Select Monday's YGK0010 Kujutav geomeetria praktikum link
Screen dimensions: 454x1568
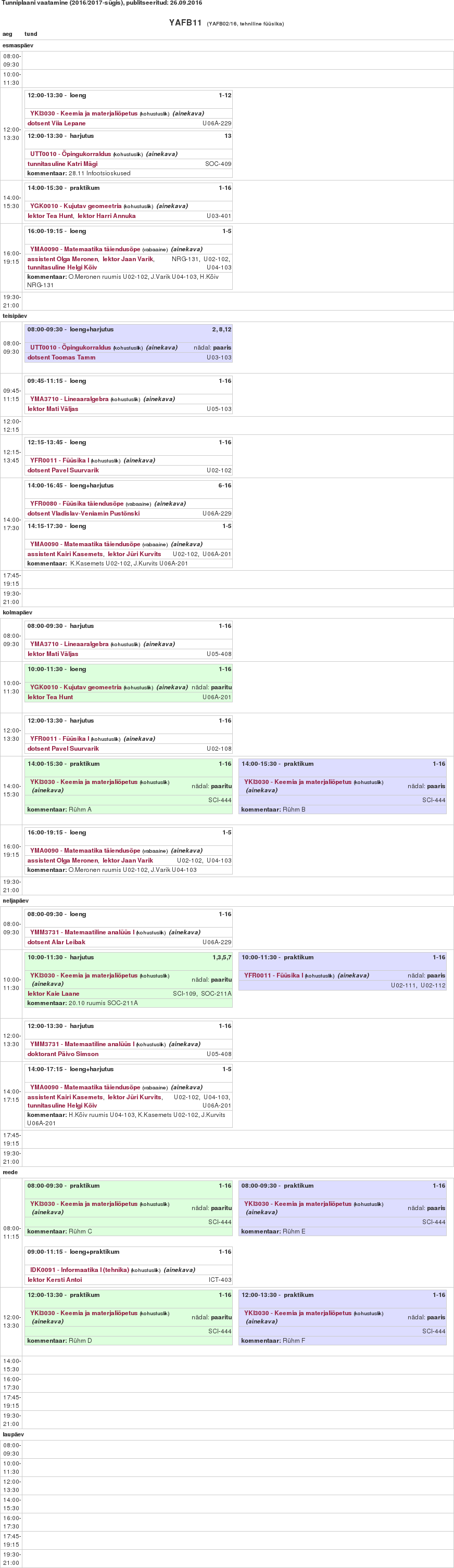[75, 205]
